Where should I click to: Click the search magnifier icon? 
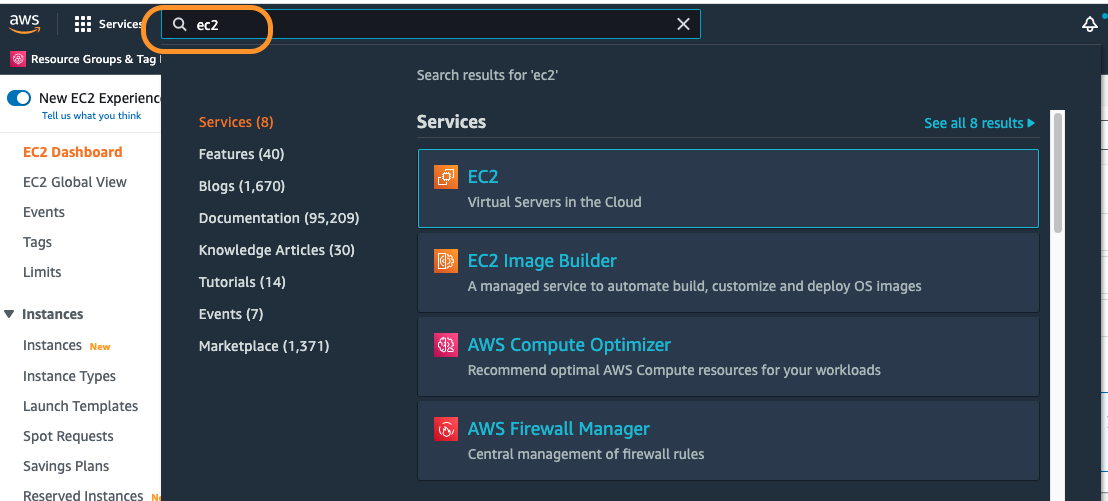[x=180, y=25]
